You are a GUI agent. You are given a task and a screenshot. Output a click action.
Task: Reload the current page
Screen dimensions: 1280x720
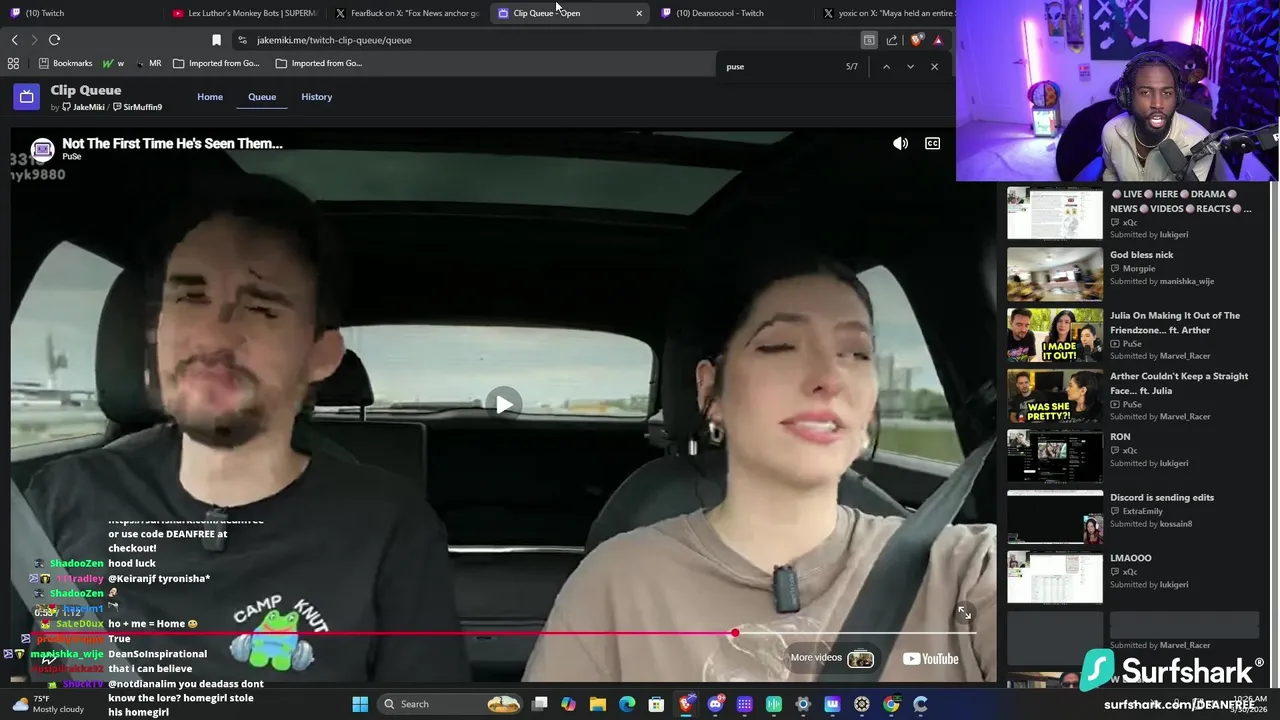click(x=54, y=40)
